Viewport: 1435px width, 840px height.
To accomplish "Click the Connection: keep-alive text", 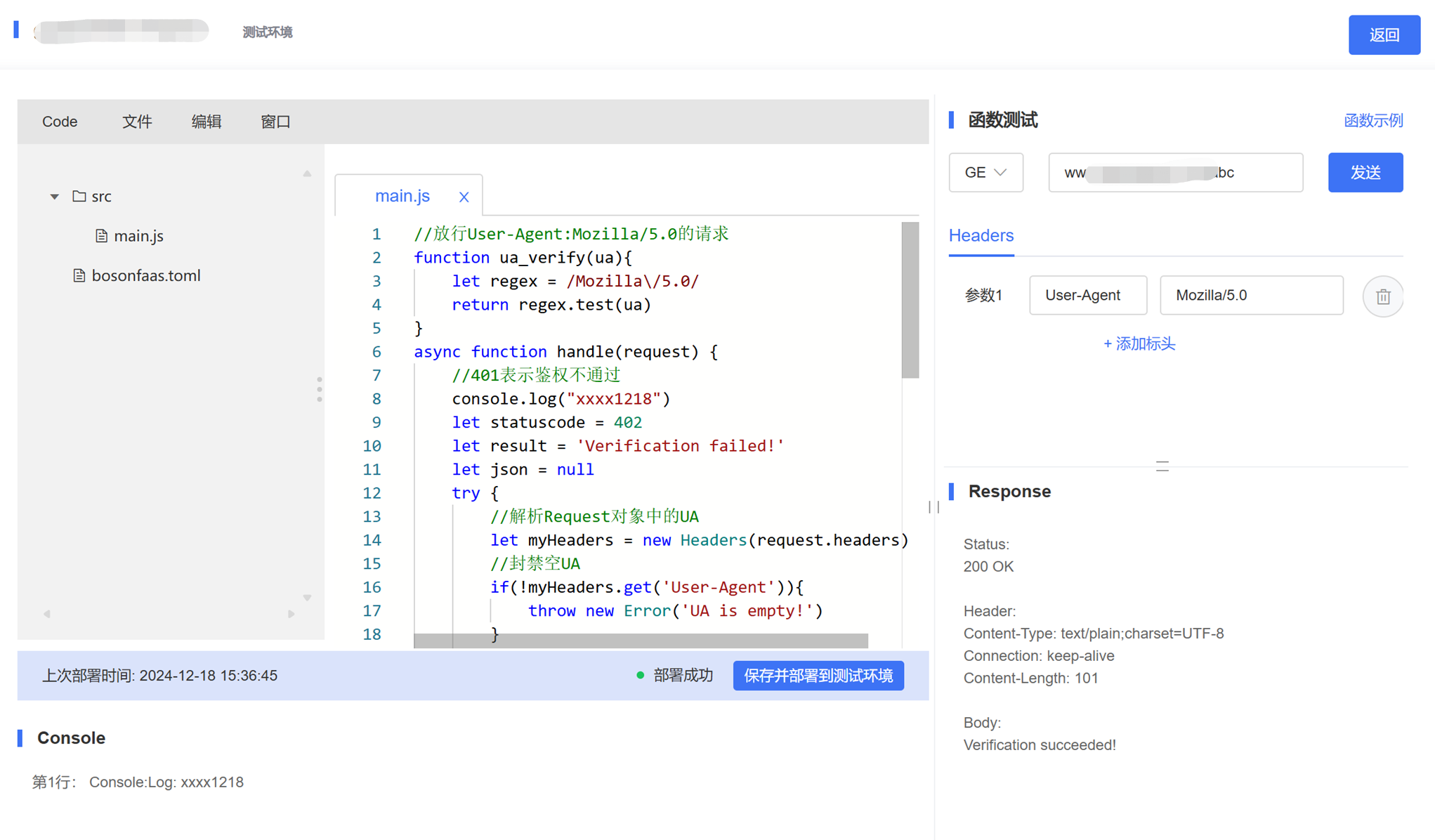I will [x=1039, y=656].
